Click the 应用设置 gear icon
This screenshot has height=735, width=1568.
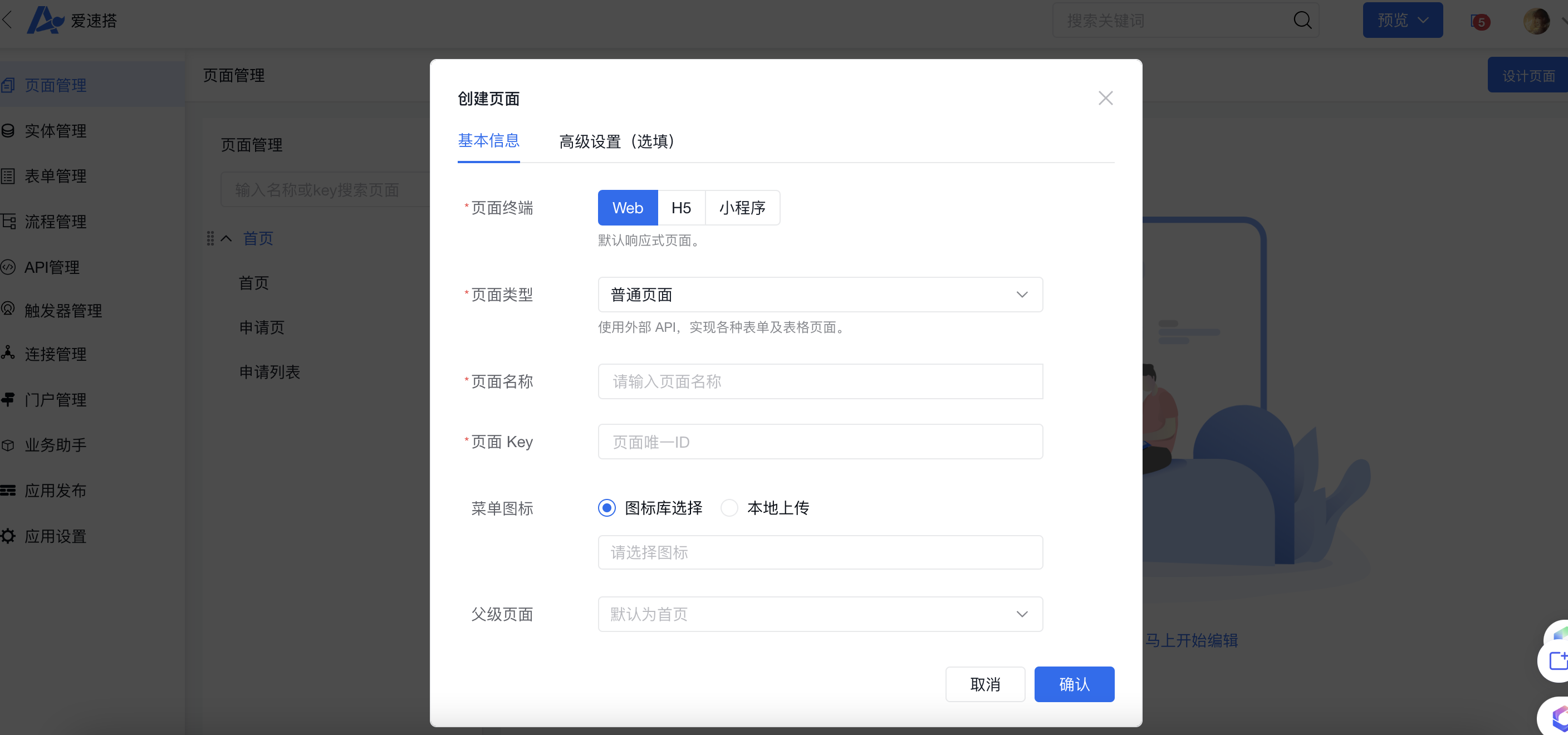(8, 536)
